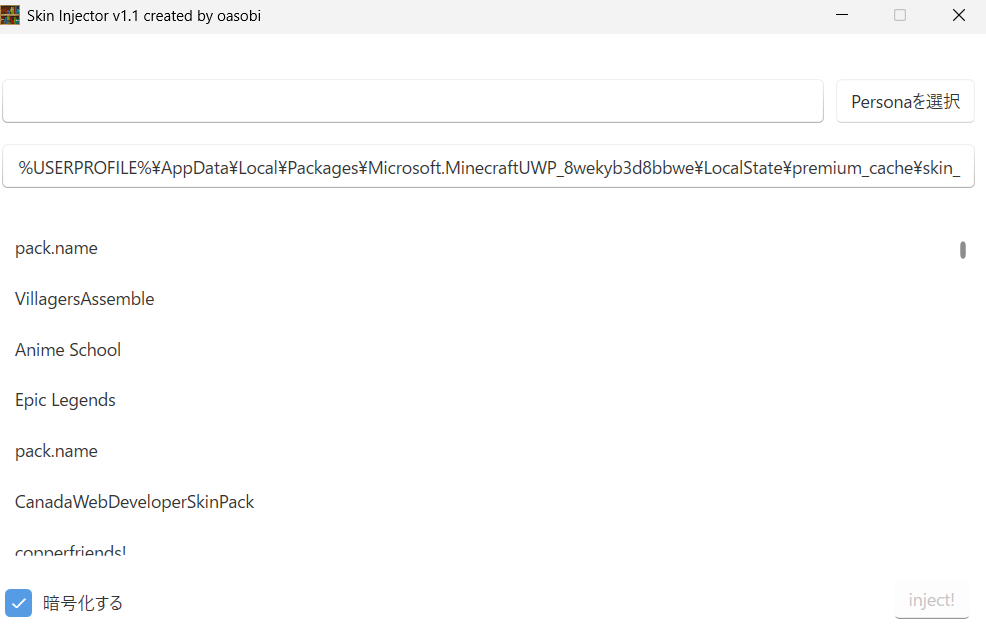Minimize the Skin Injector window
The width and height of the screenshot is (986, 630).
coord(843,15)
